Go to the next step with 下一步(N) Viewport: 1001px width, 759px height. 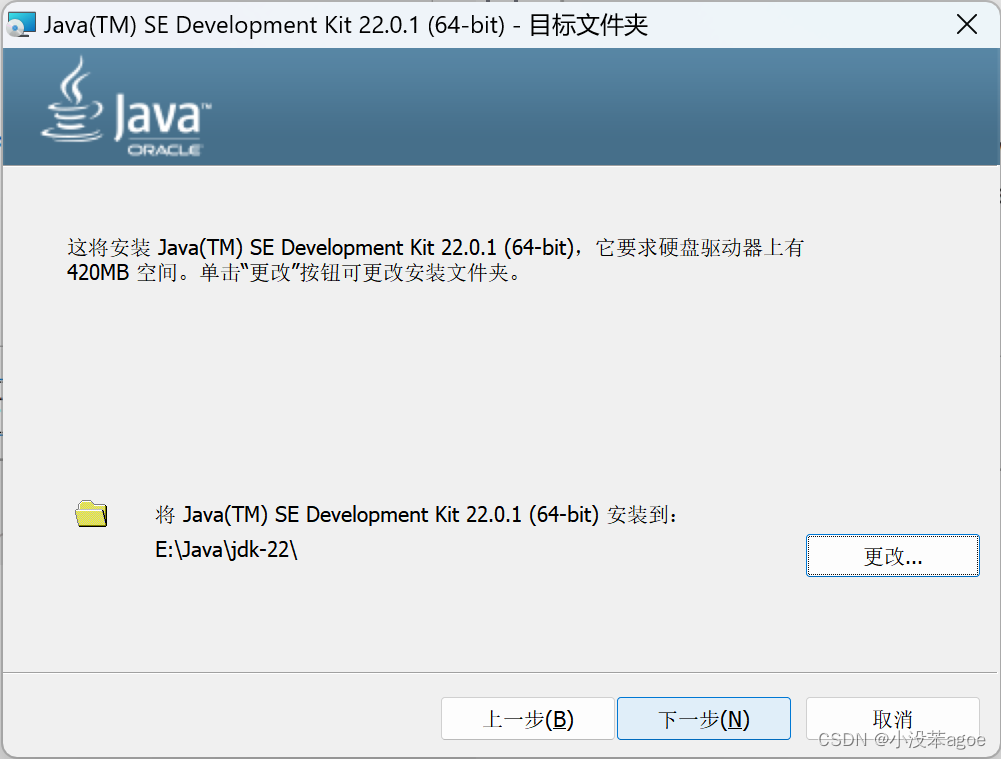(x=704, y=719)
